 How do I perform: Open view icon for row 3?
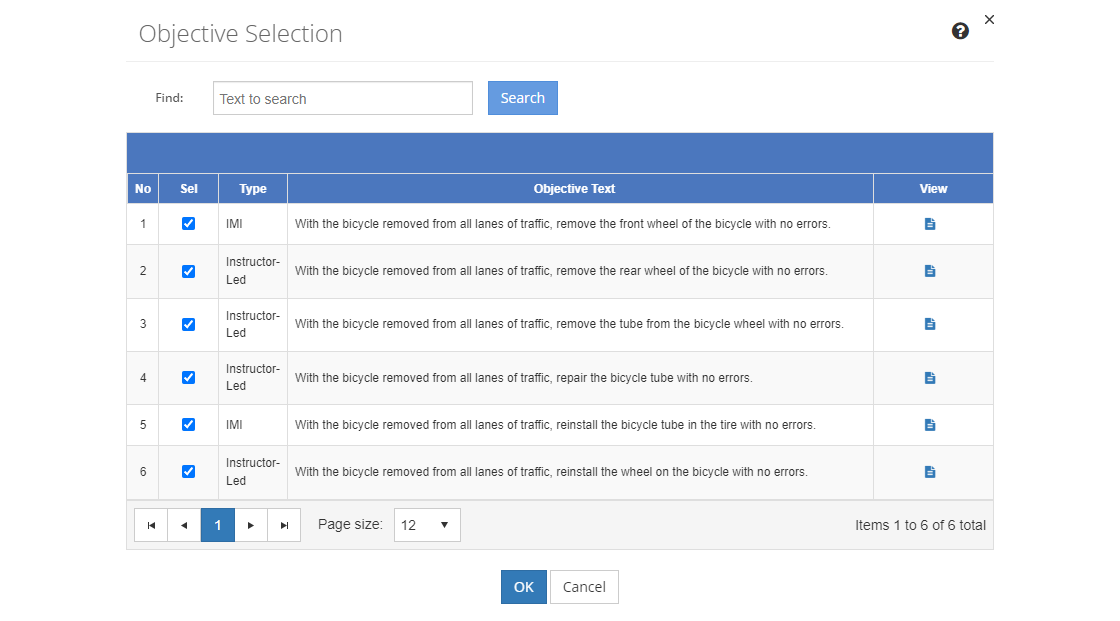pos(929,324)
